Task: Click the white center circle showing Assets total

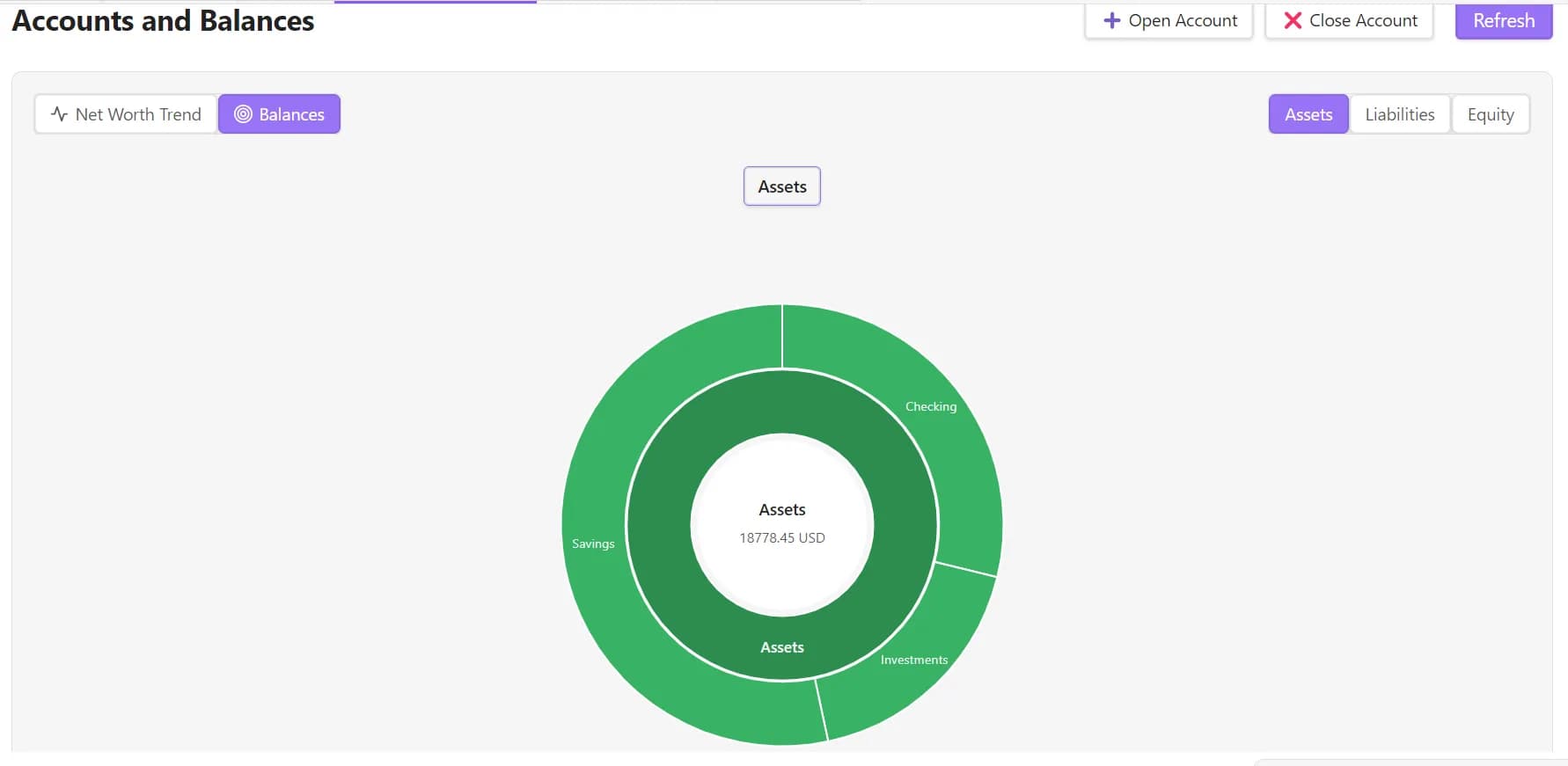Action: point(782,524)
